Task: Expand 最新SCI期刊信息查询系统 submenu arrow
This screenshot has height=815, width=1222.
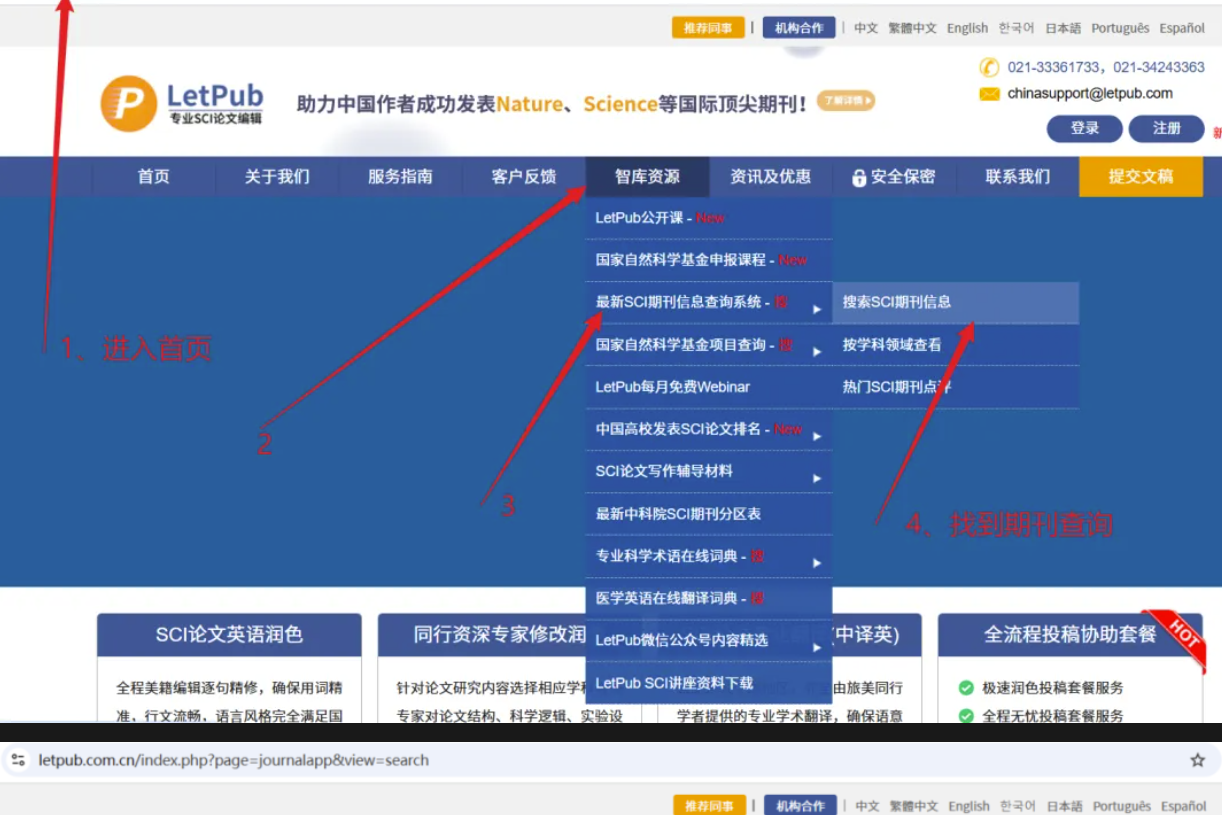Action: pos(817,309)
